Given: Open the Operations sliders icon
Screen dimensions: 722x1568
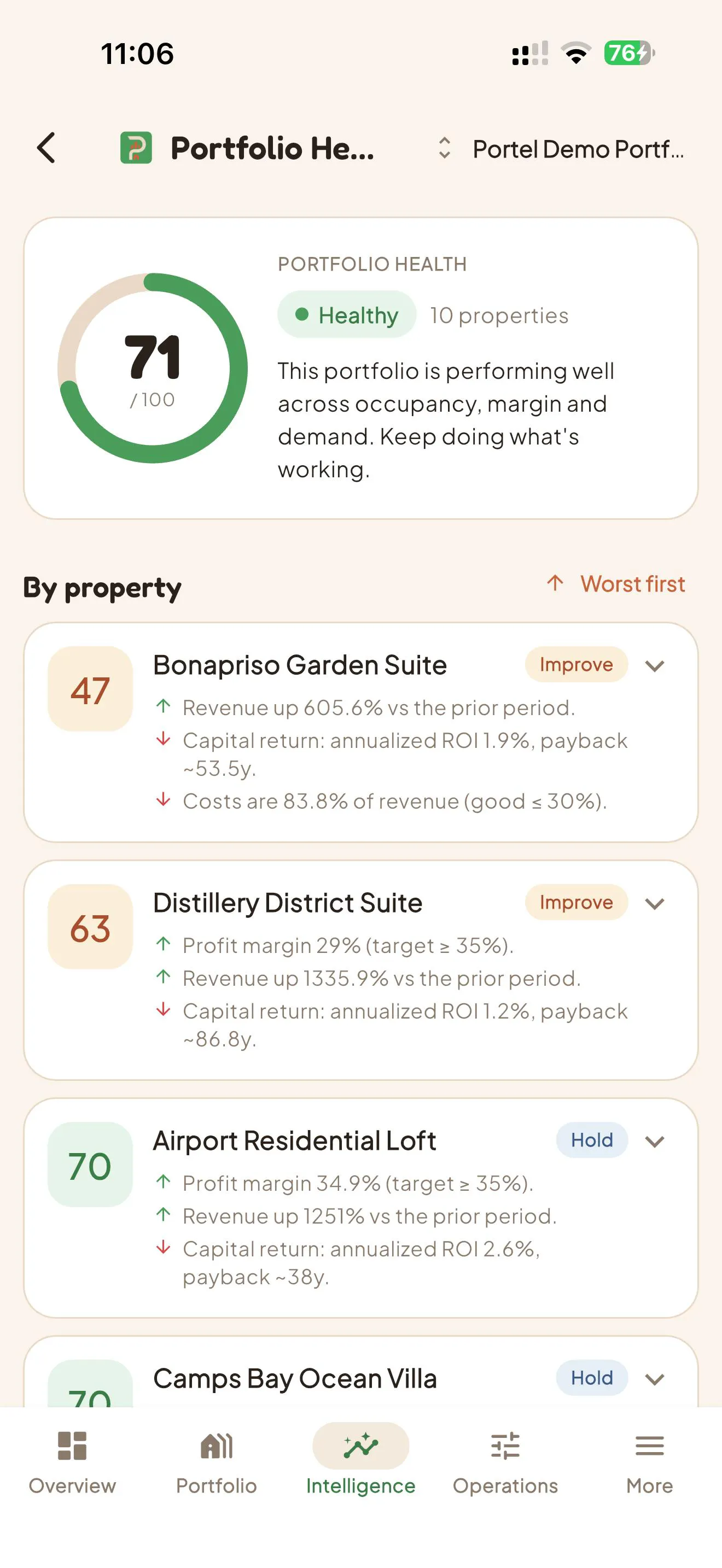Looking at the screenshot, I should pyautogui.click(x=505, y=1446).
